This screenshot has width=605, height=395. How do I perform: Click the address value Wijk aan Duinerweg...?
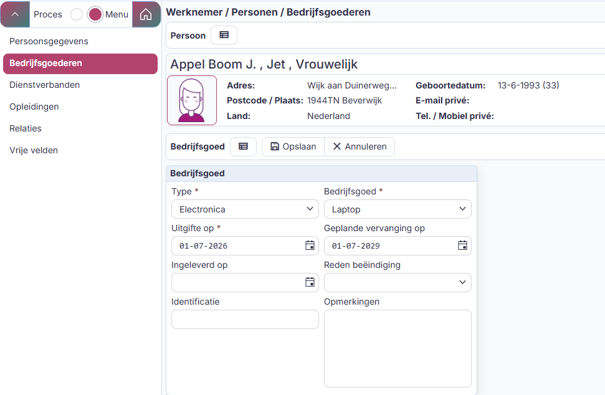(352, 86)
